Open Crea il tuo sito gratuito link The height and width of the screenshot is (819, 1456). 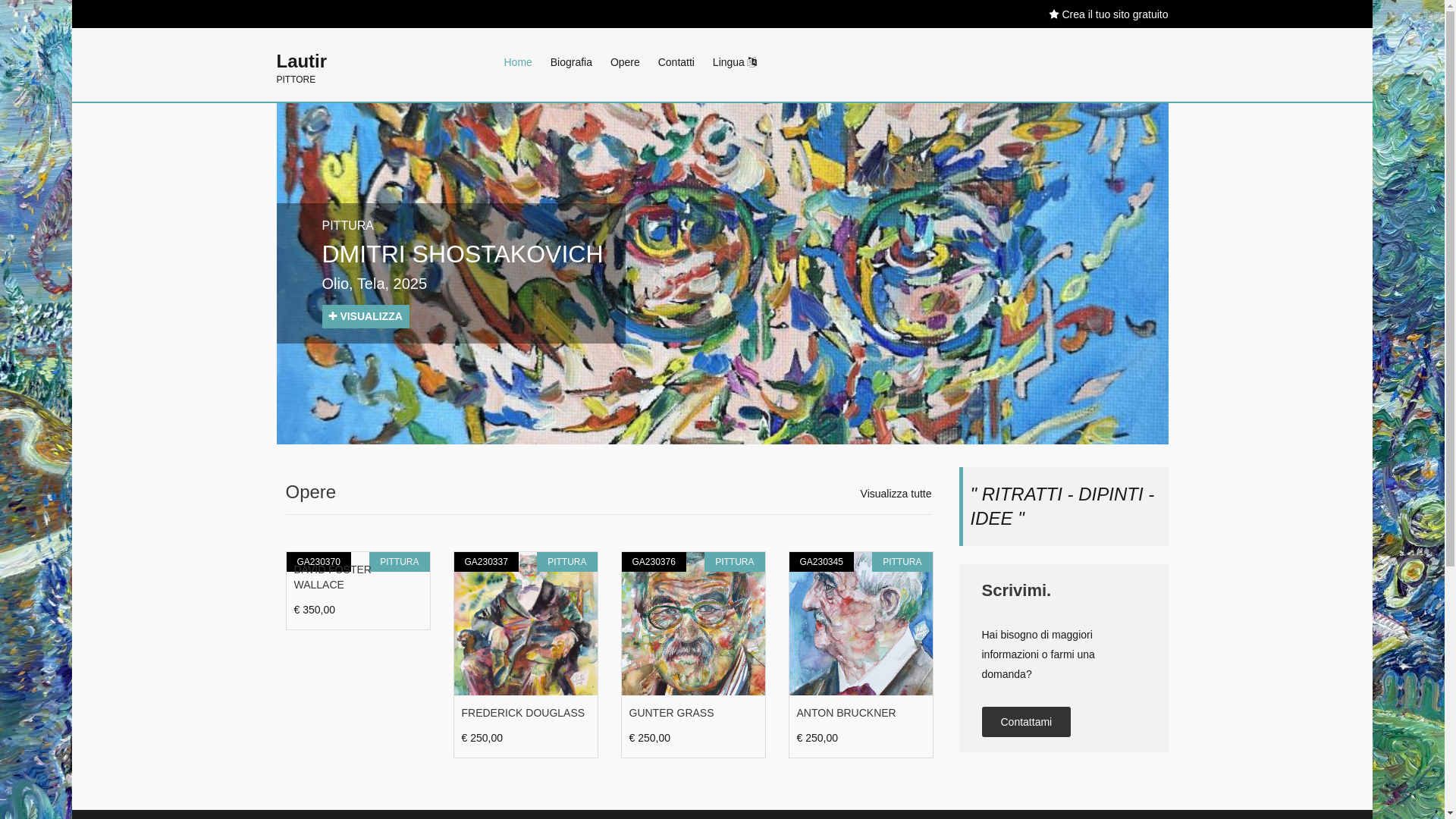coord(1108,14)
